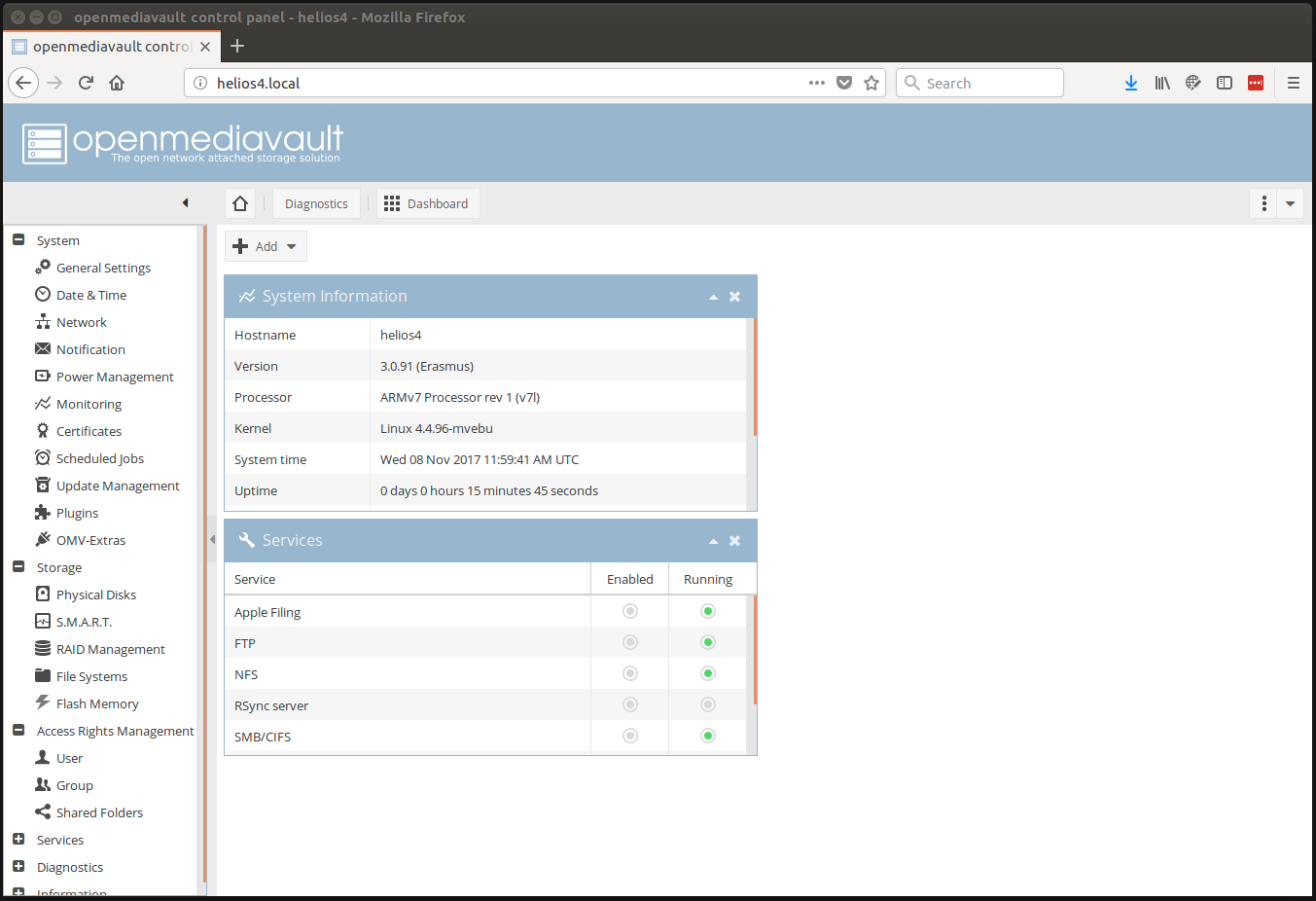The image size is (1316, 901).
Task: Collapse the System tree section
Action: tap(18, 239)
